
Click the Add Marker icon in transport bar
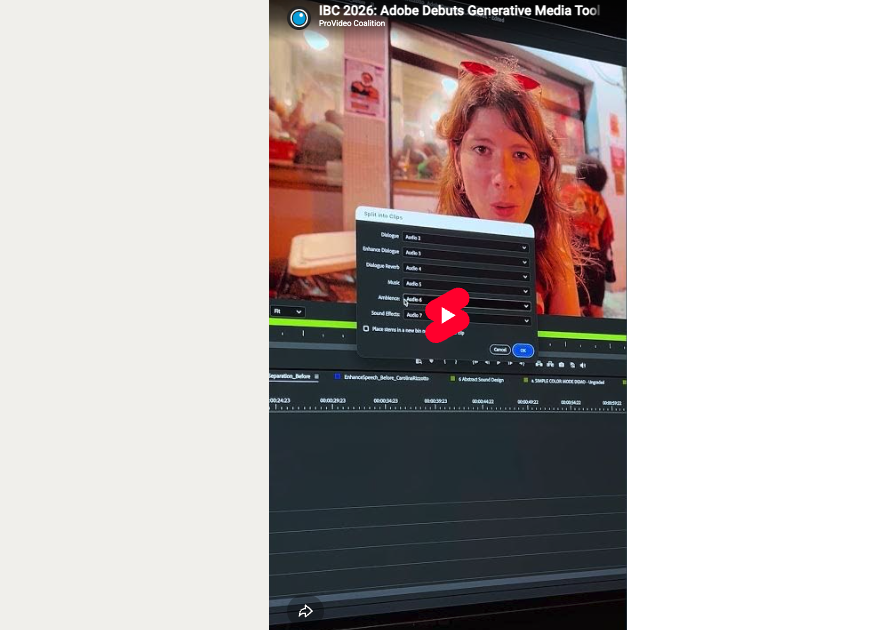coord(432,361)
